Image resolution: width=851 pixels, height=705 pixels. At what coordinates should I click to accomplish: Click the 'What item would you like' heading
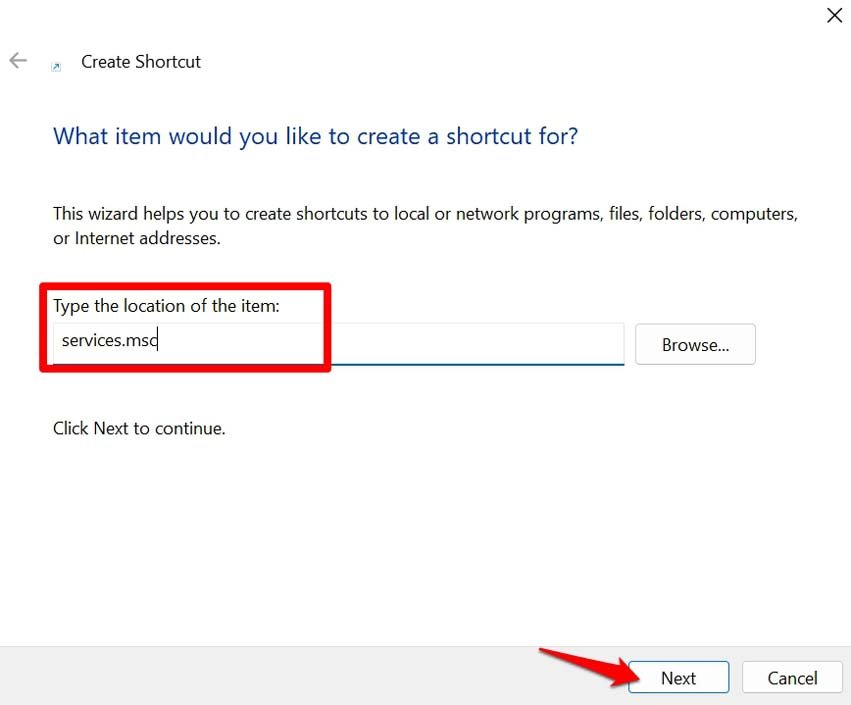(315, 136)
